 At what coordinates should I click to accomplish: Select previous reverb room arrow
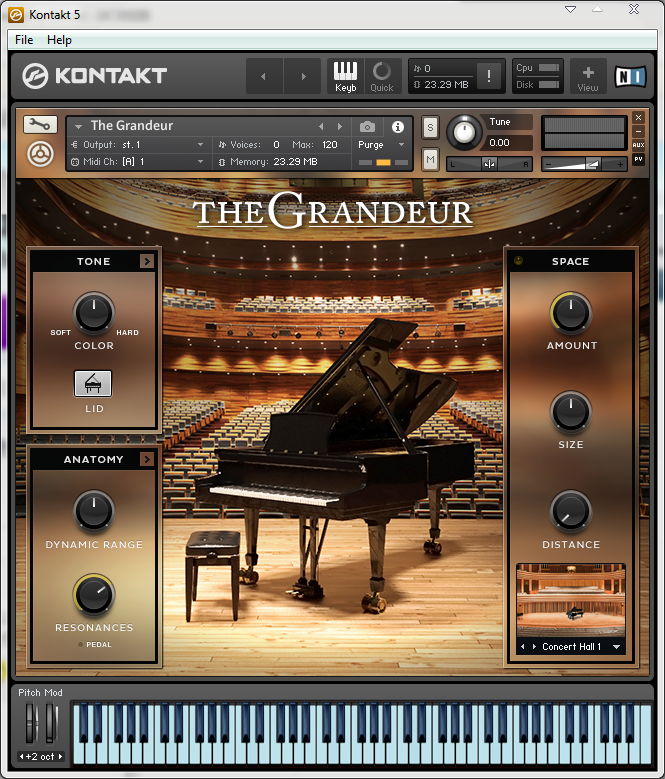click(522, 646)
